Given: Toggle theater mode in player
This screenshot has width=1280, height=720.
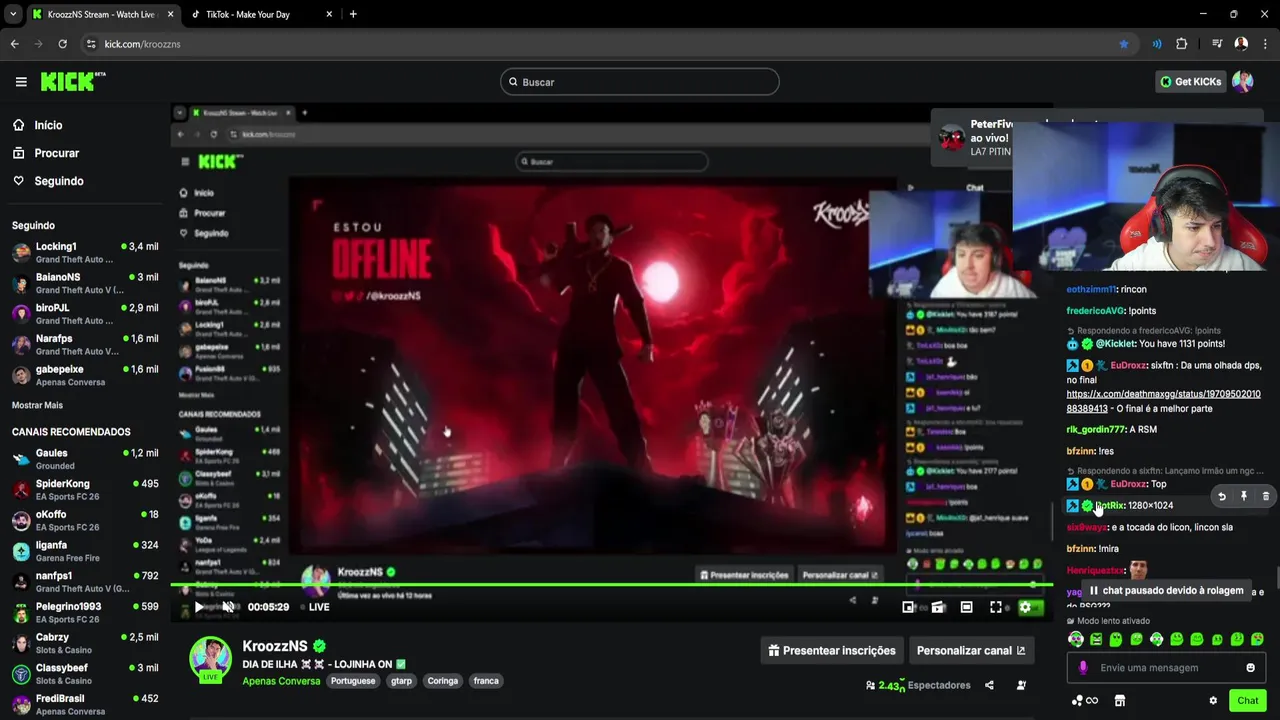Looking at the screenshot, I should [966, 607].
